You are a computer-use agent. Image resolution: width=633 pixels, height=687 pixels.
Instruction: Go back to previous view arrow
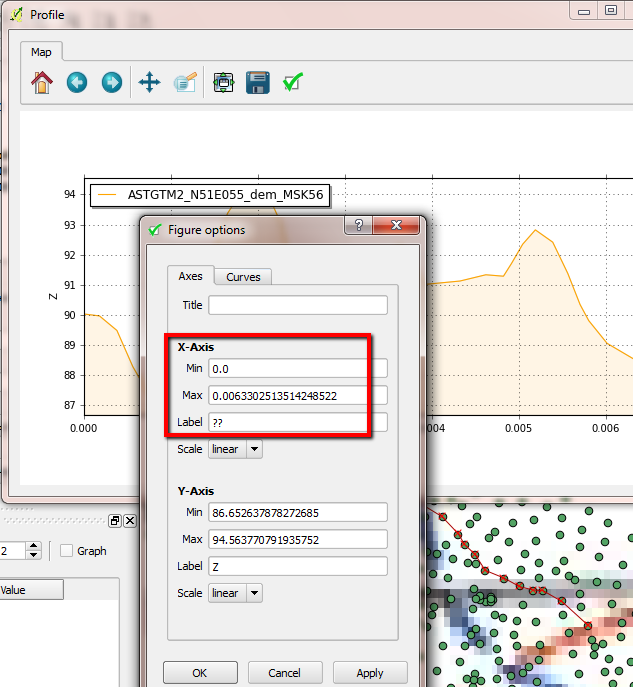click(77, 82)
